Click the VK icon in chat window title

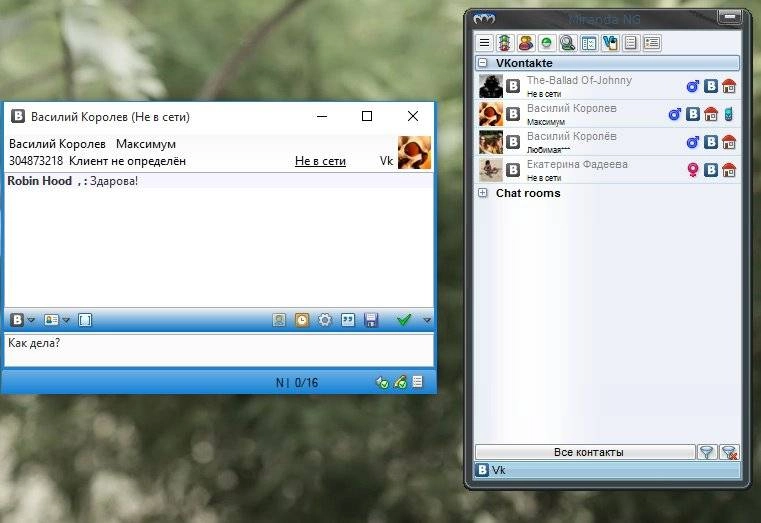[x=18, y=116]
